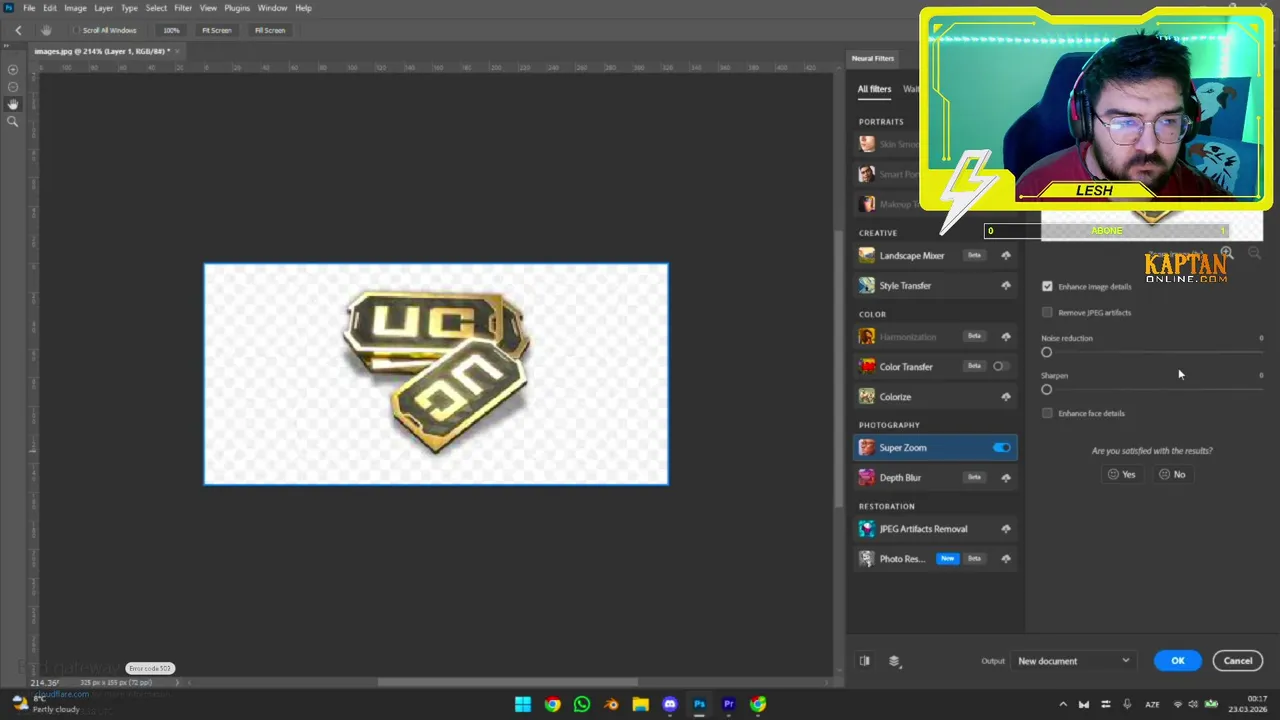Select the Colorize filter row
This screenshot has height=720, width=1280.
pos(935,397)
